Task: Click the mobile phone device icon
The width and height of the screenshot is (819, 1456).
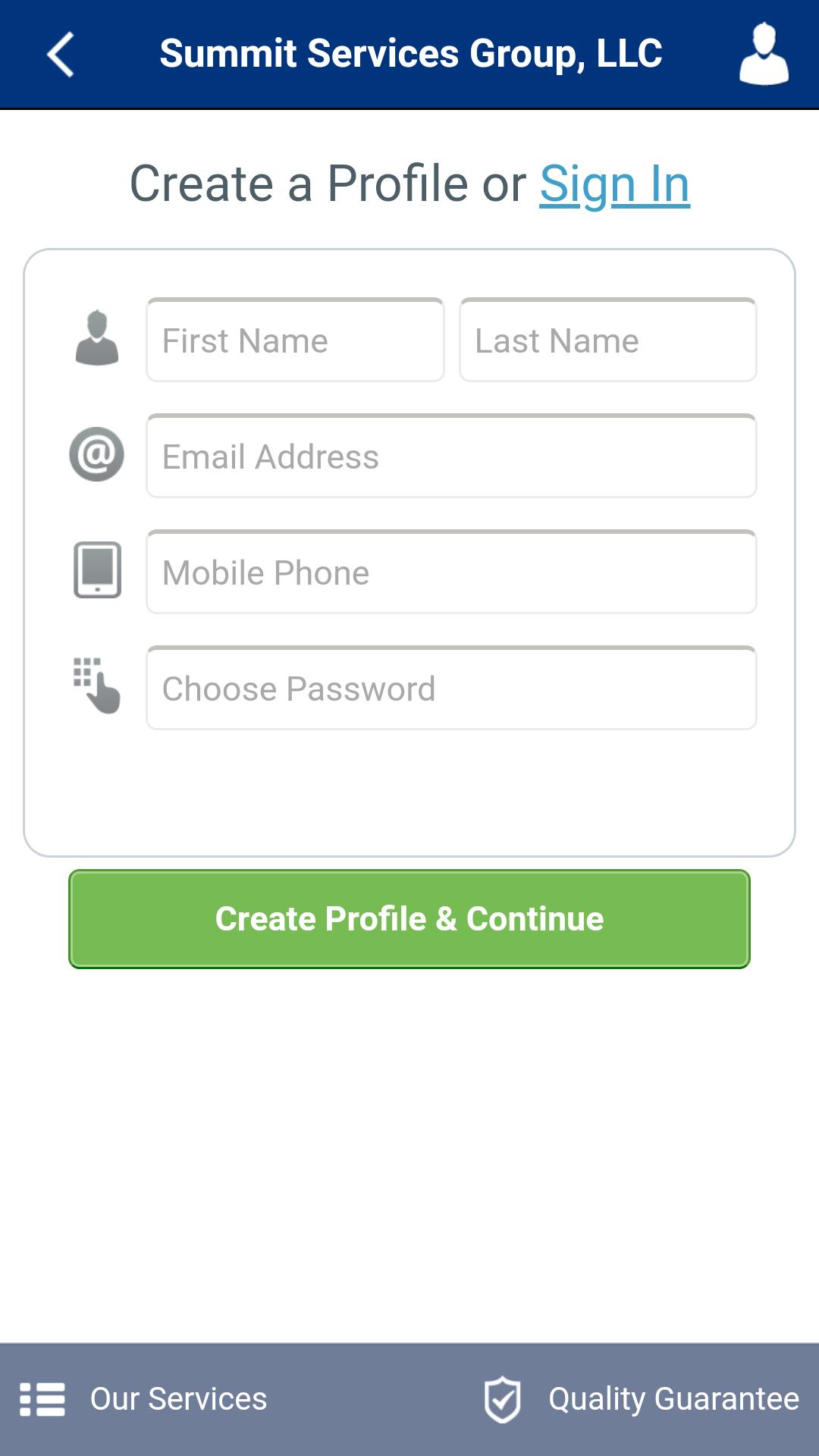Action: click(x=97, y=570)
